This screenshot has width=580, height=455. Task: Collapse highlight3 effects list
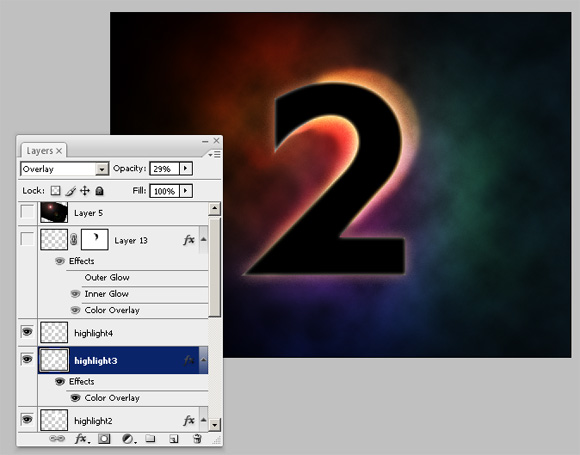coord(203,360)
